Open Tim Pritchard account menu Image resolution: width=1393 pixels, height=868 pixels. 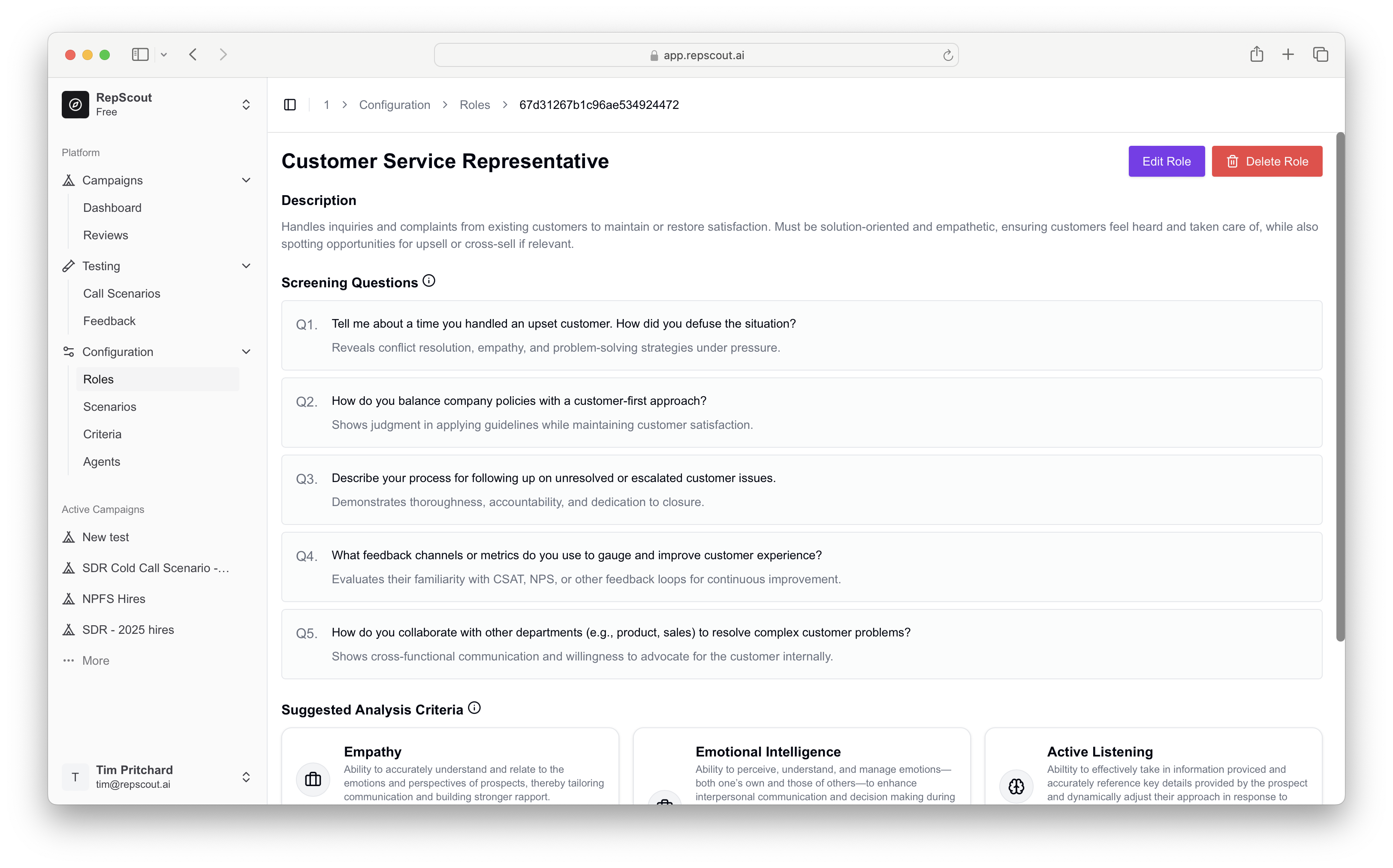click(246, 777)
